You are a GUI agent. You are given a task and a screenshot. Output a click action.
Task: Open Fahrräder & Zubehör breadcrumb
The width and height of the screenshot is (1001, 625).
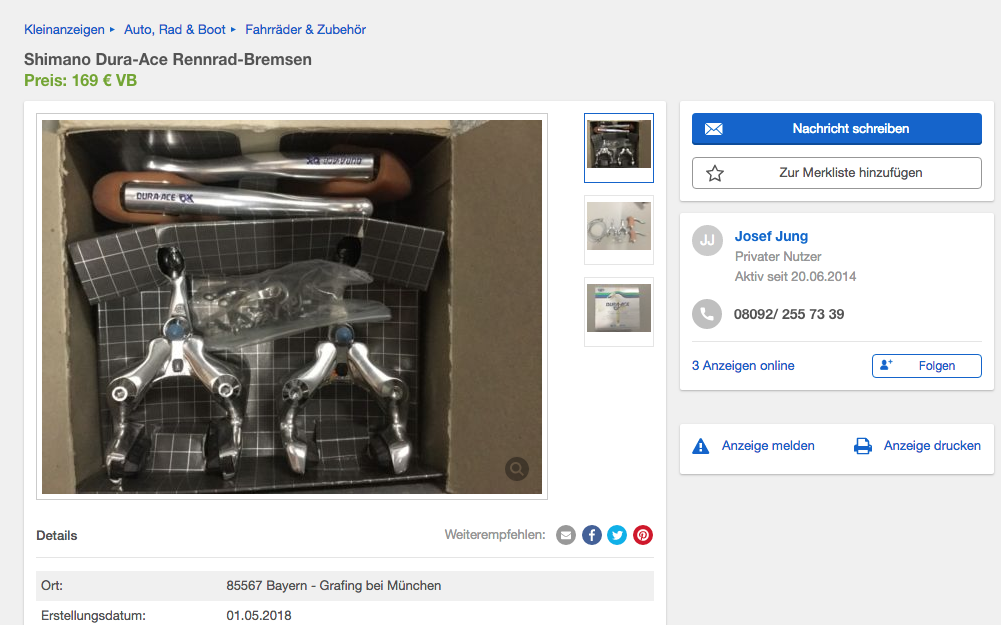[305, 29]
